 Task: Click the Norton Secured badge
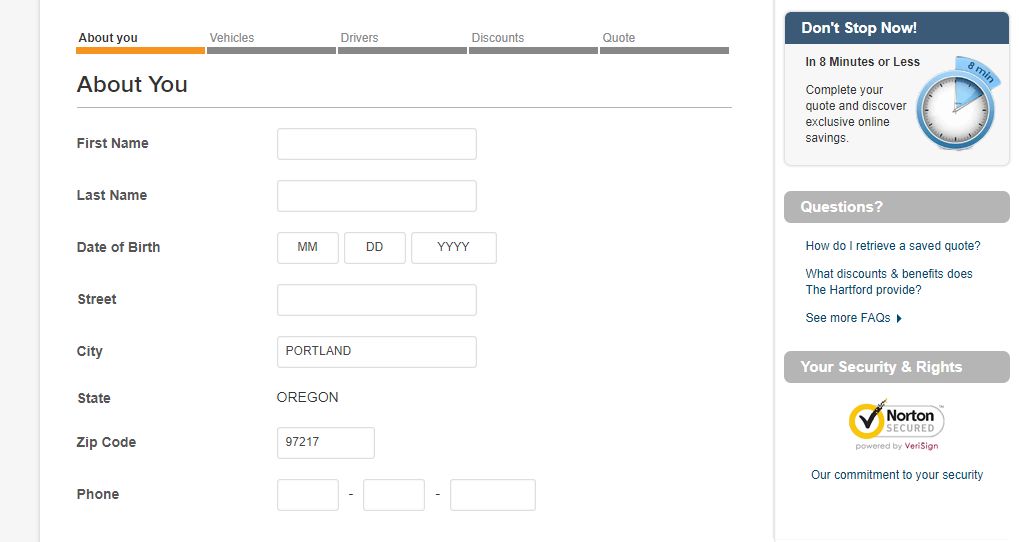click(x=896, y=424)
